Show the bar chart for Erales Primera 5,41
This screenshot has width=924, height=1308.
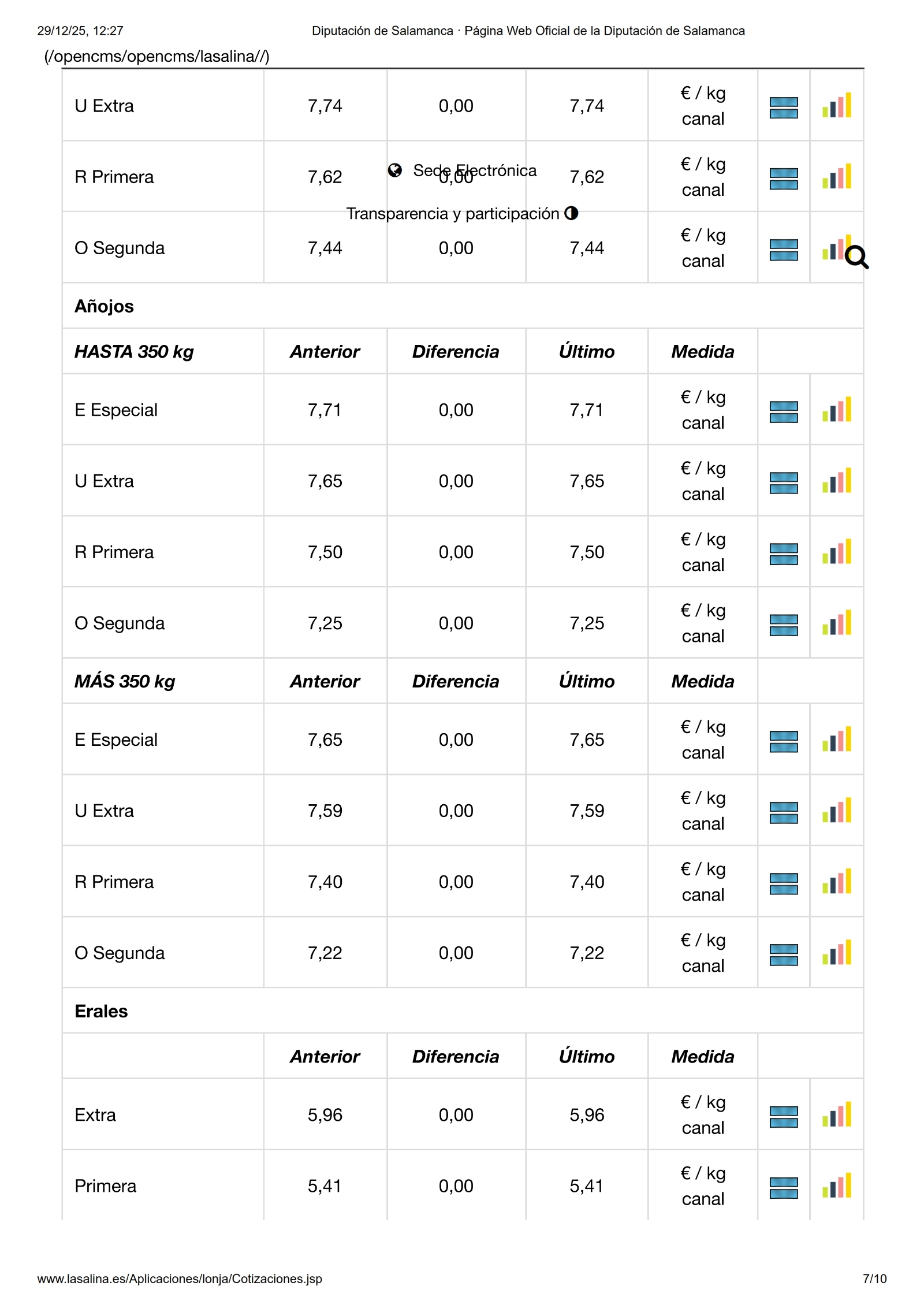click(837, 1186)
